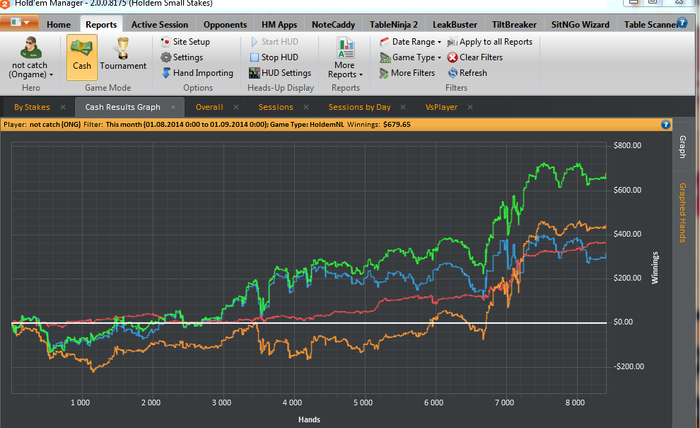
Task: Click the -$200.00 axis label
Action: pyautogui.click(x=629, y=366)
